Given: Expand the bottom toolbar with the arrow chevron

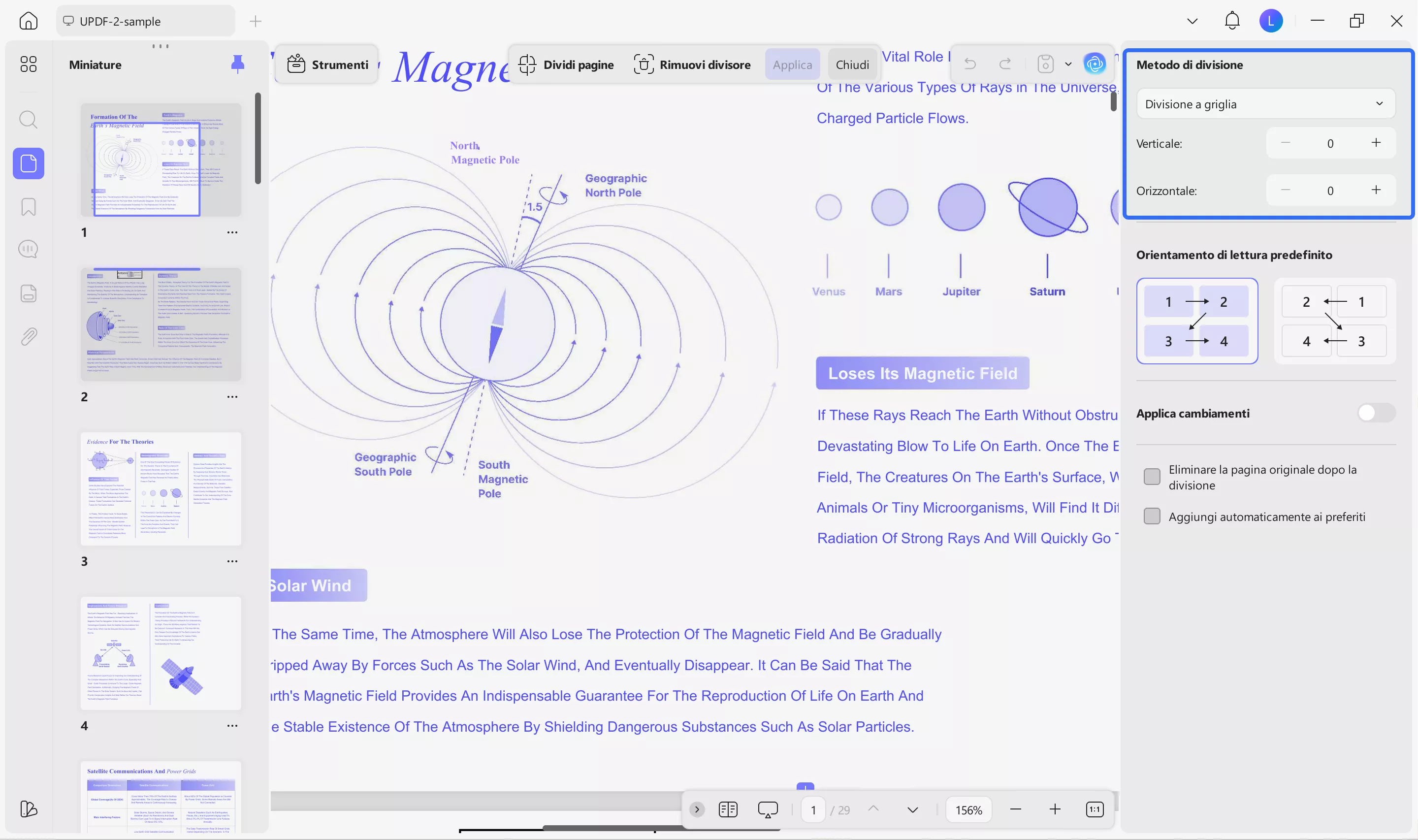Looking at the screenshot, I should 696,809.
